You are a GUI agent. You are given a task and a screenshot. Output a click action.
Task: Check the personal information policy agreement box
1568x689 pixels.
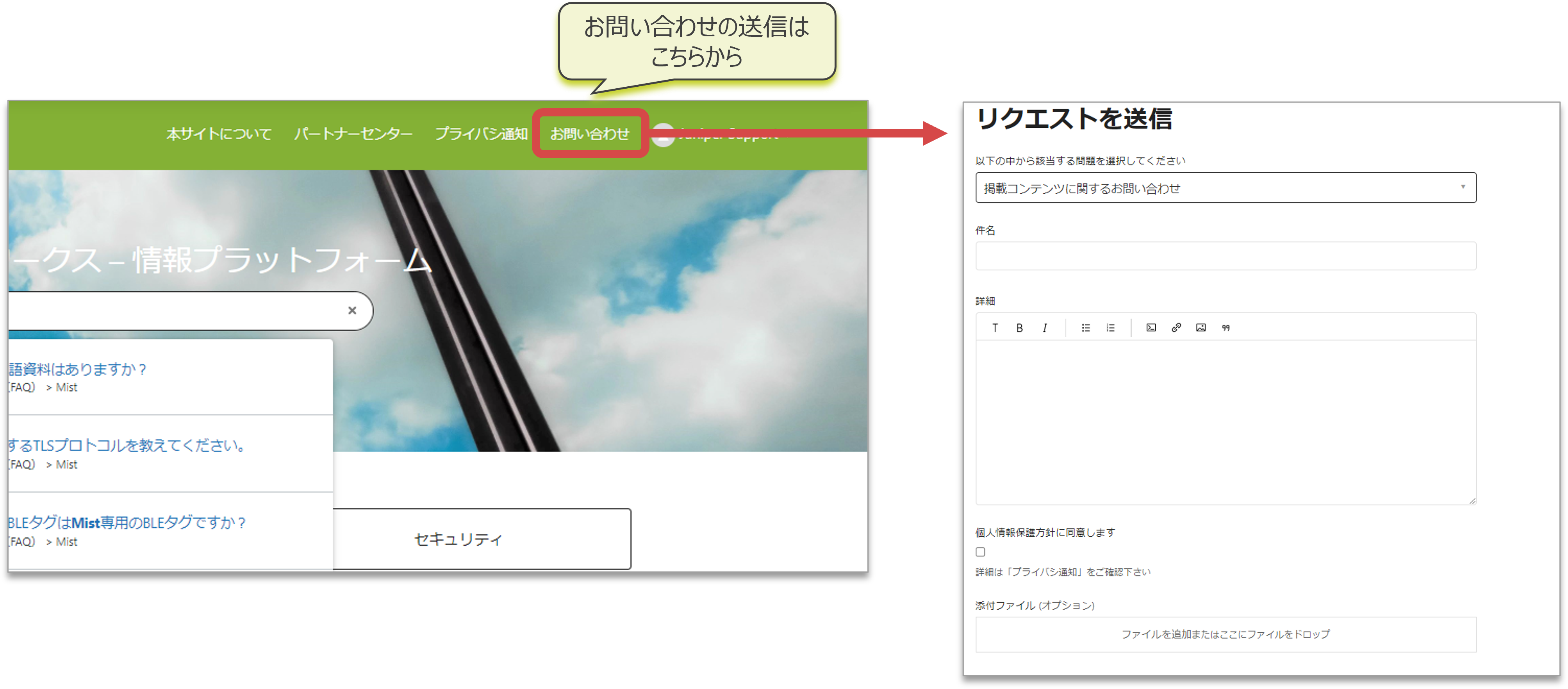(x=980, y=552)
